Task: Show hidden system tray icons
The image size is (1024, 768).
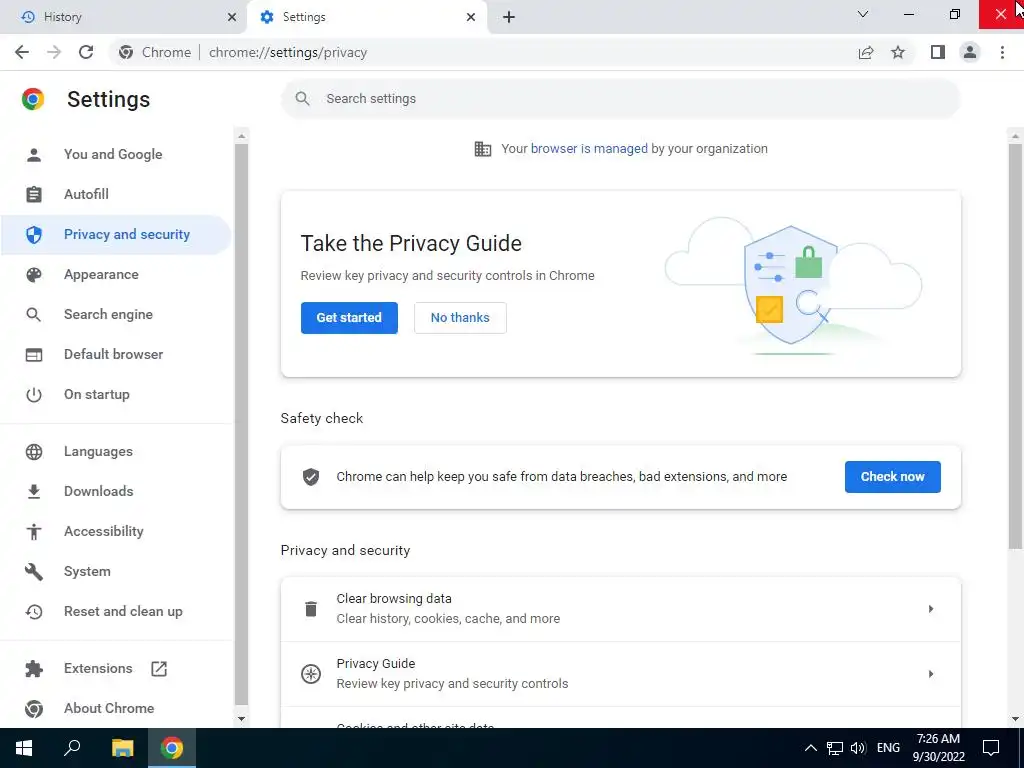Action: [810, 748]
